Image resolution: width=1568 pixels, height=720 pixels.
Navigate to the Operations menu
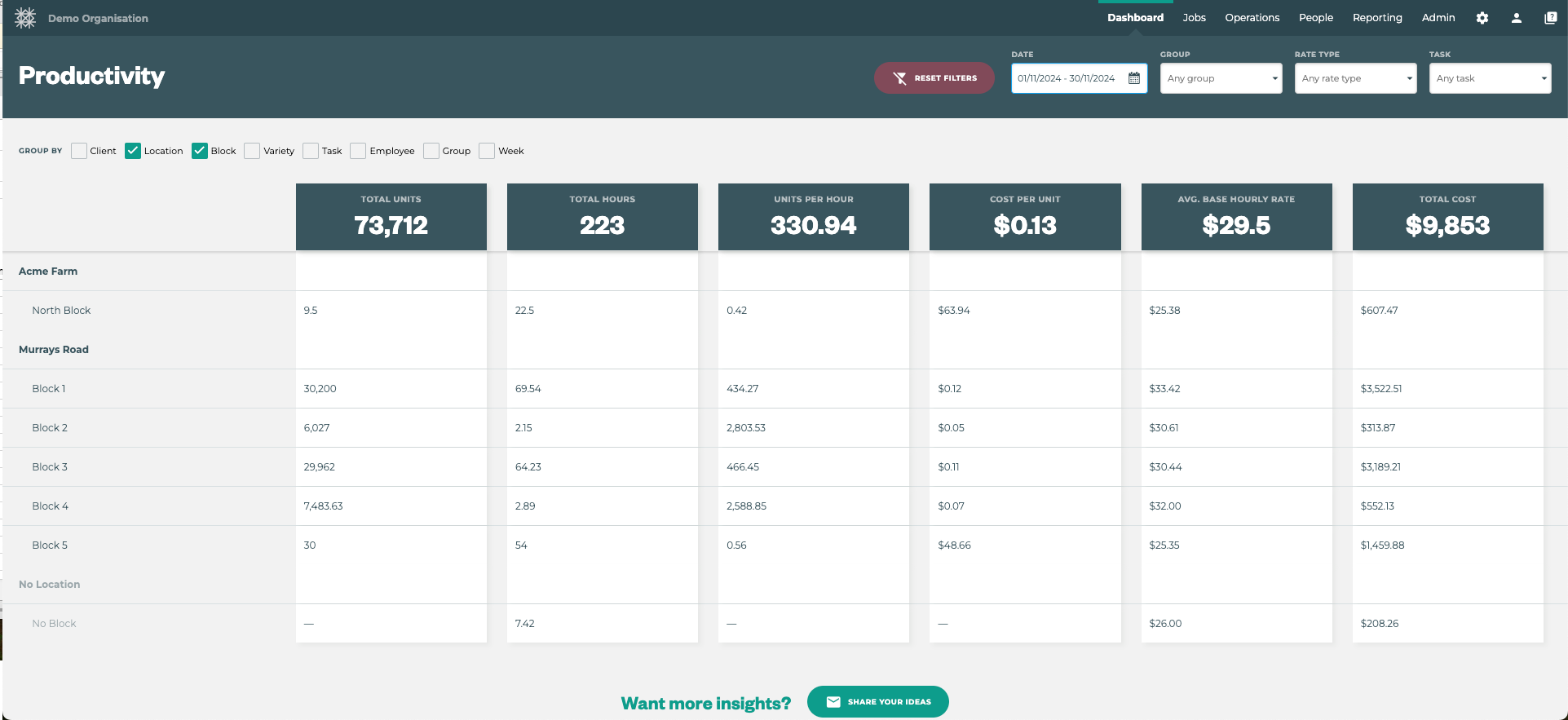pos(1252,18)
